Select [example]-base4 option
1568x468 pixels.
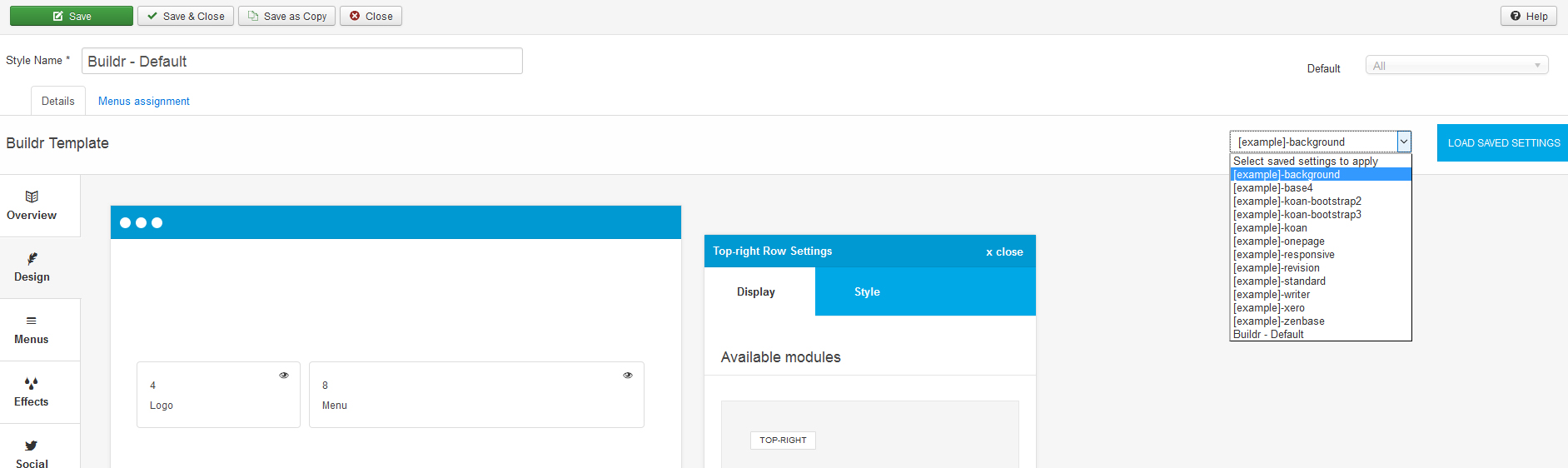1321,188
